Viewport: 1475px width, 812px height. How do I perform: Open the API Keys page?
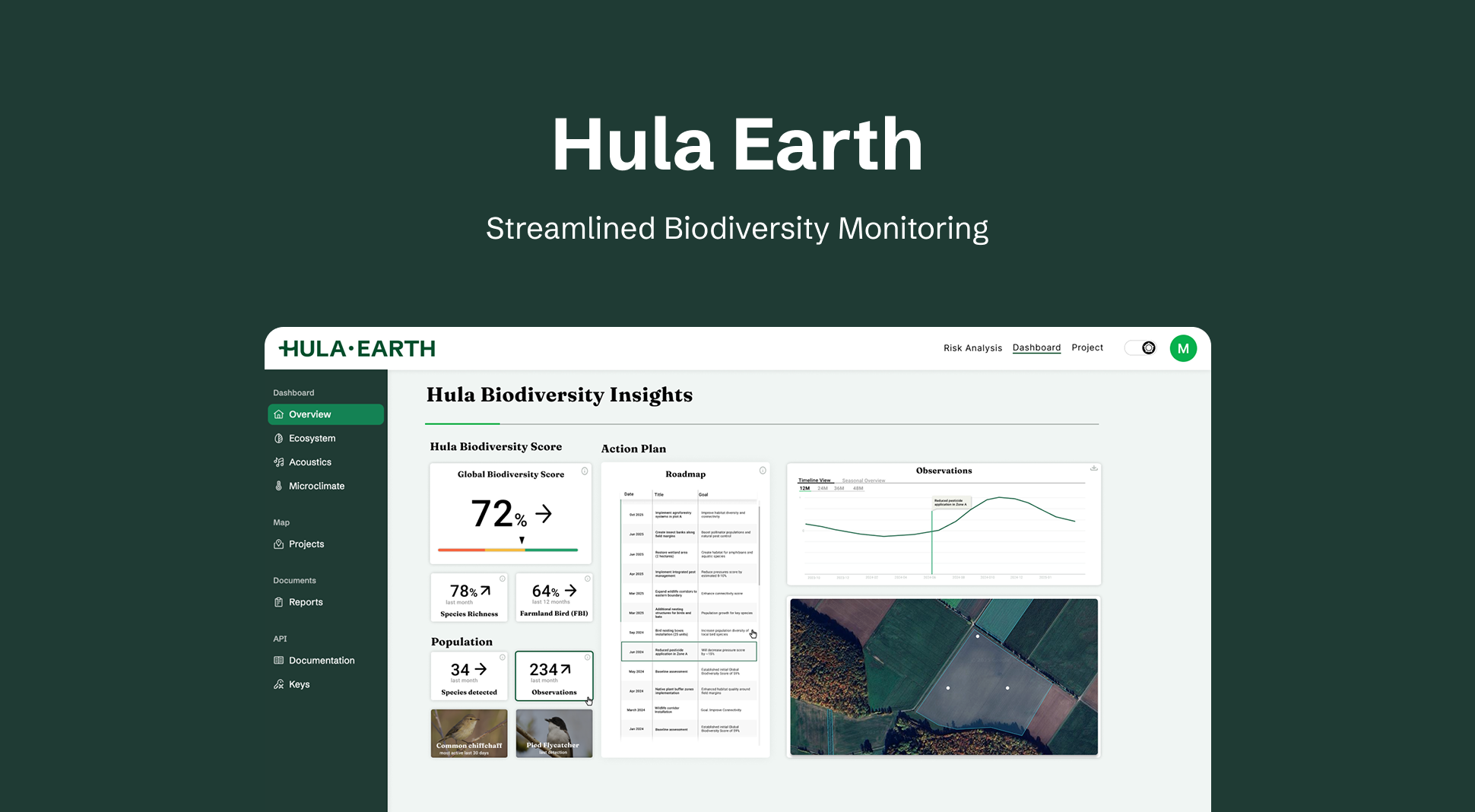[x=299, y=684]
